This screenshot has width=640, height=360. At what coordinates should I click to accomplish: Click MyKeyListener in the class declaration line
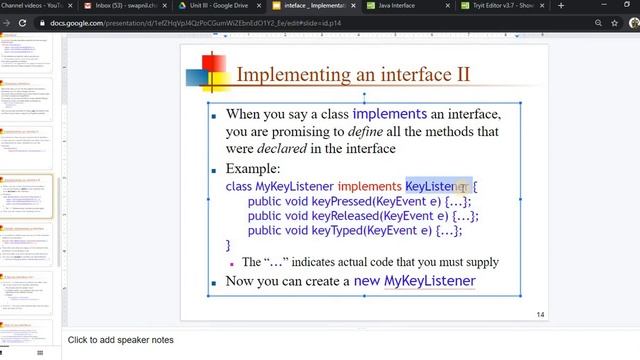[x=294, y=187]
